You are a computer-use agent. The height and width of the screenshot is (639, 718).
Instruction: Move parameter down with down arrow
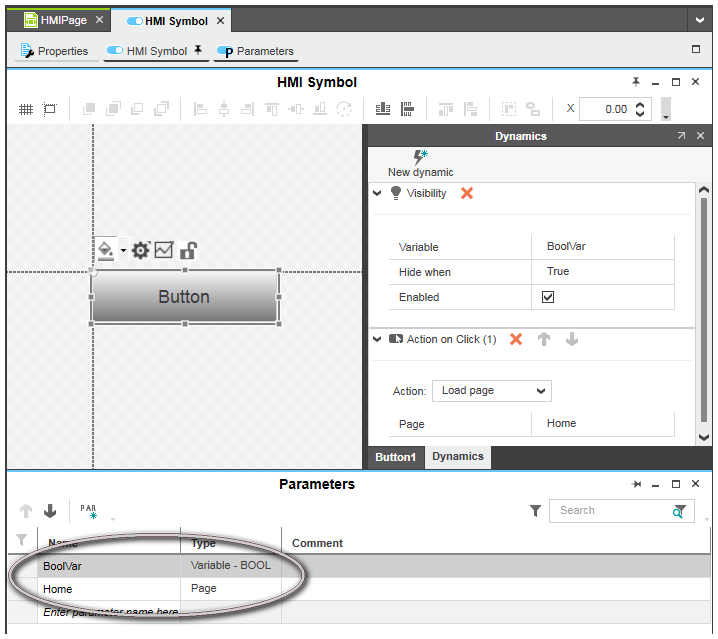pos(50,511)
